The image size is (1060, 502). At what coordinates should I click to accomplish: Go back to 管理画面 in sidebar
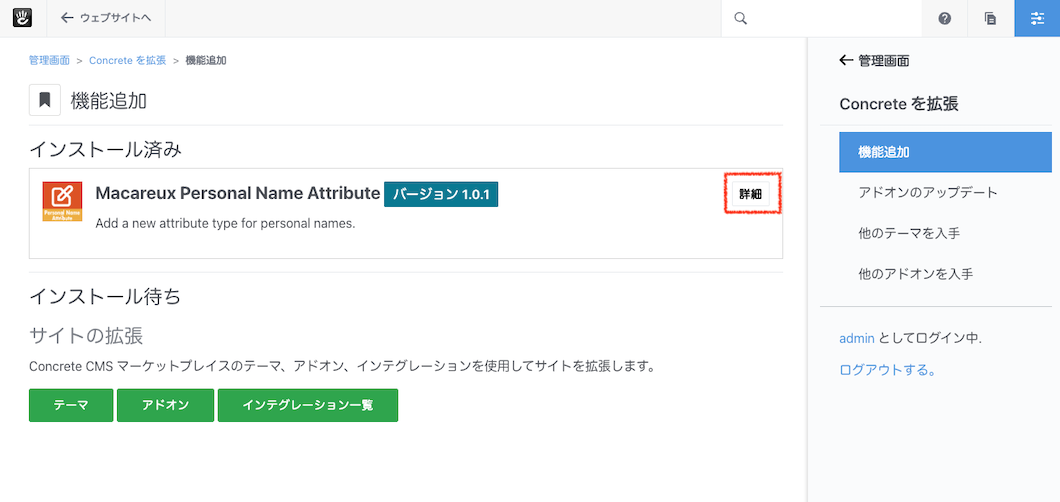click(x=874, y=61)
